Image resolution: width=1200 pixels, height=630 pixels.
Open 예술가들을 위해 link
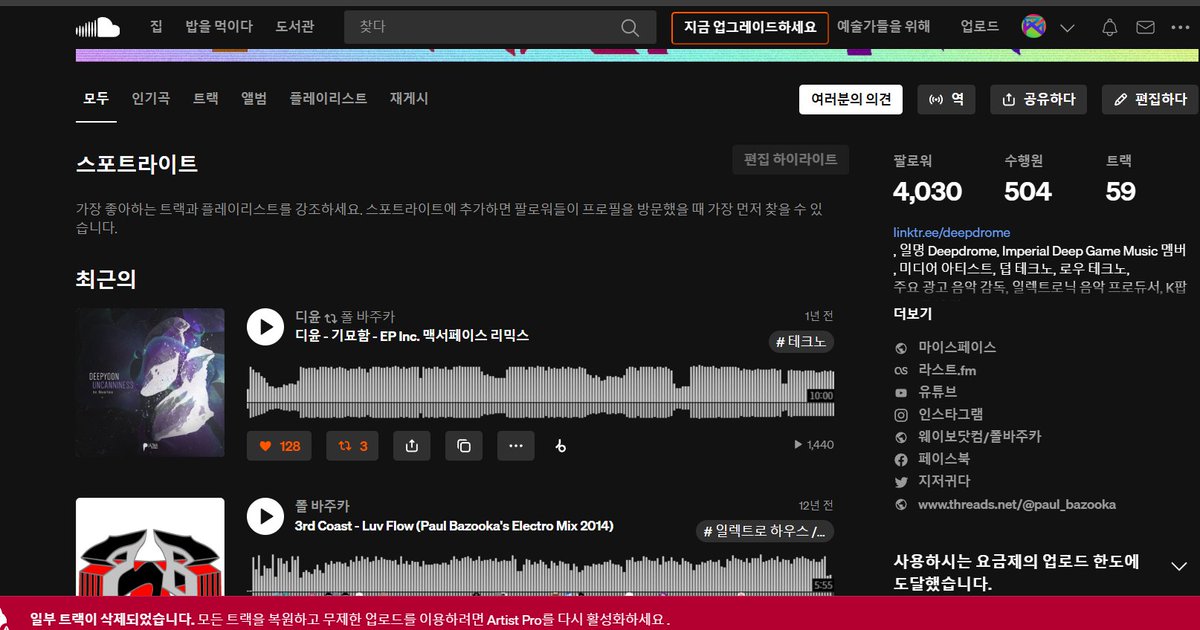[x=884, y=27]
